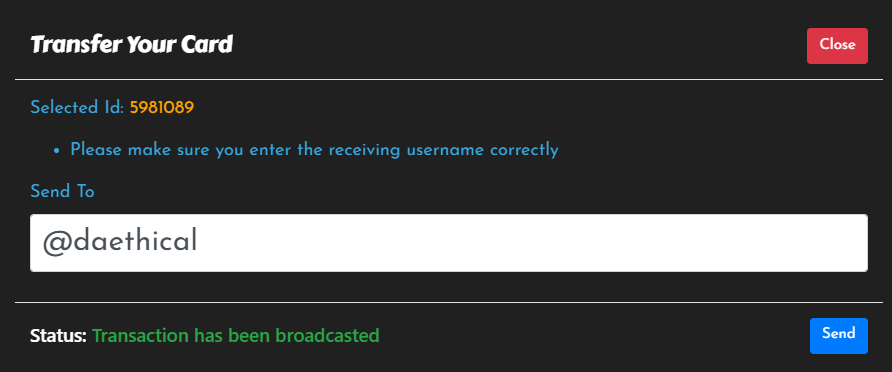Click the @daethical text in the field
Screen dimensions: 892x372
tap(120, 242)
